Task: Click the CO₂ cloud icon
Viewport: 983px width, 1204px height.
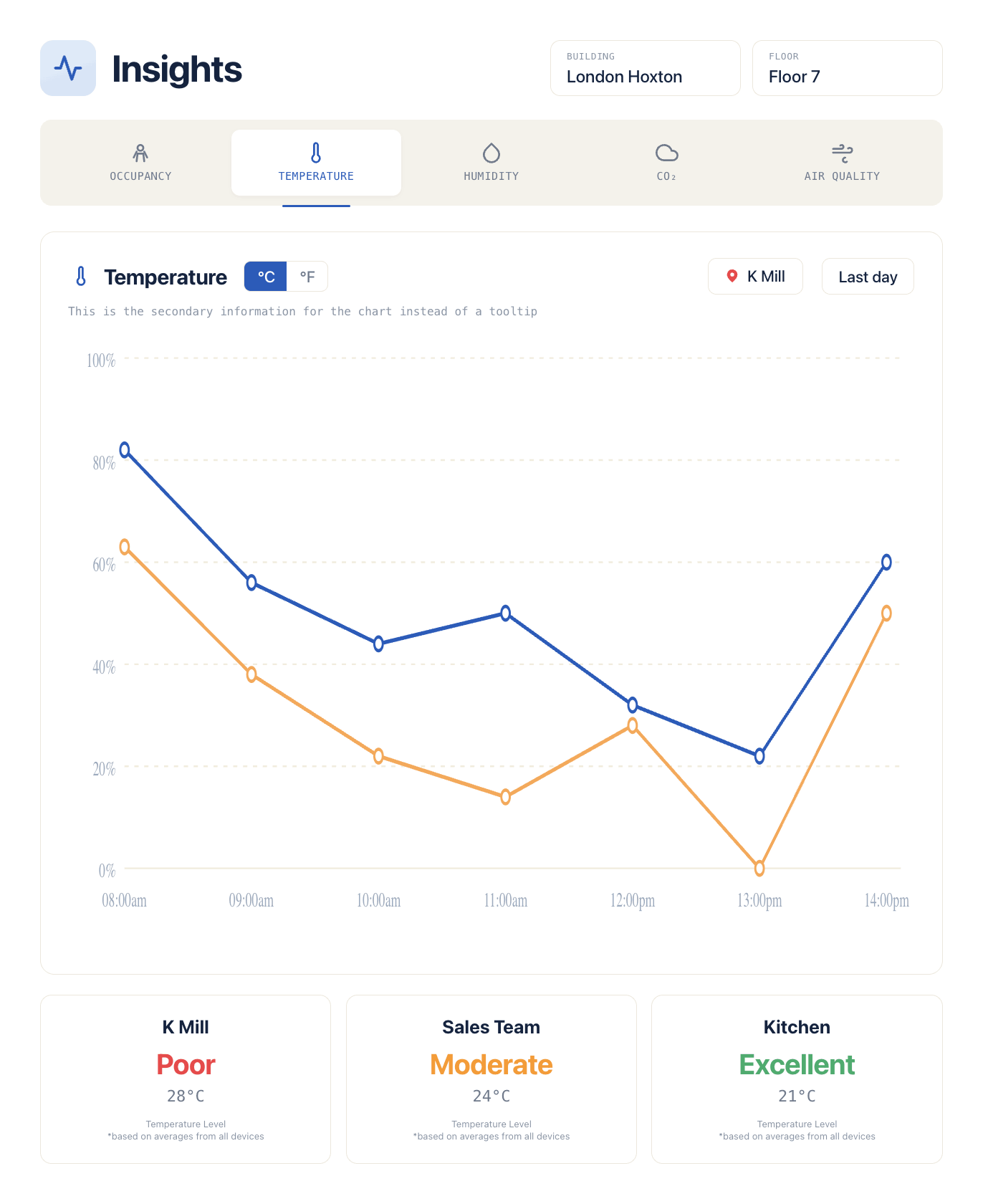Action: pos(666,153)
